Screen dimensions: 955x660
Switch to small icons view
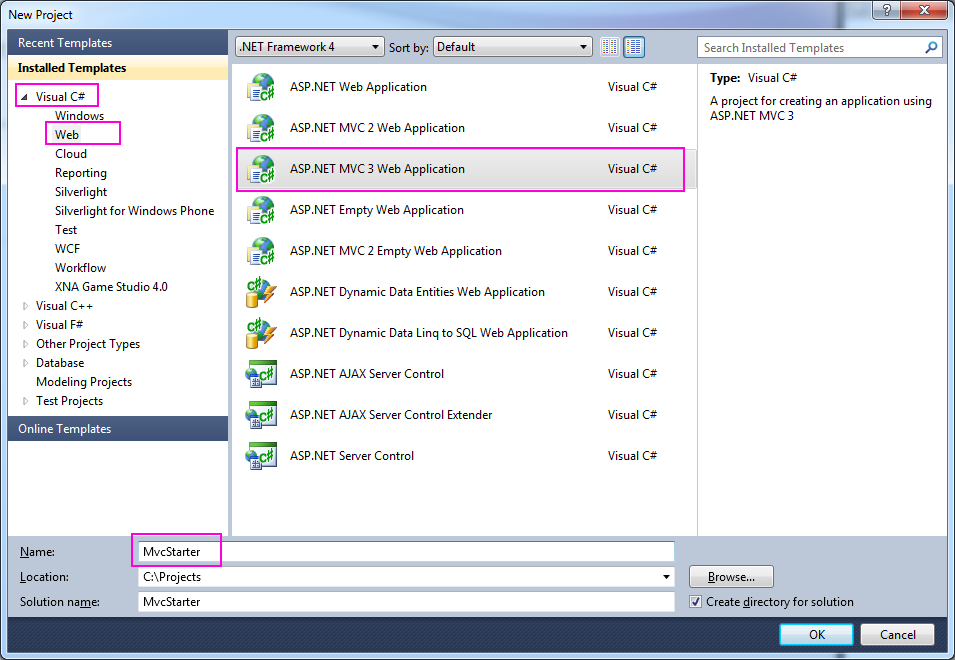pos(610,47)
